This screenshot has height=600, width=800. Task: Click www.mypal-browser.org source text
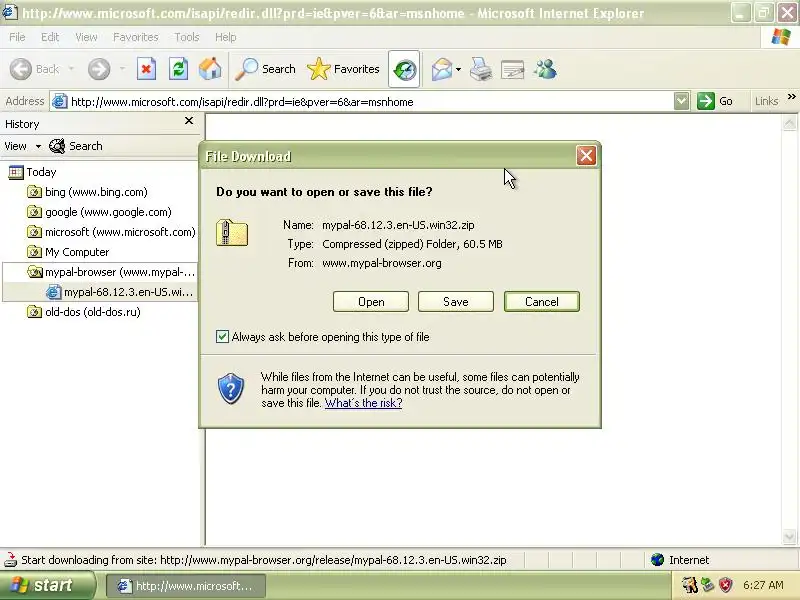[x=382, y=263]
